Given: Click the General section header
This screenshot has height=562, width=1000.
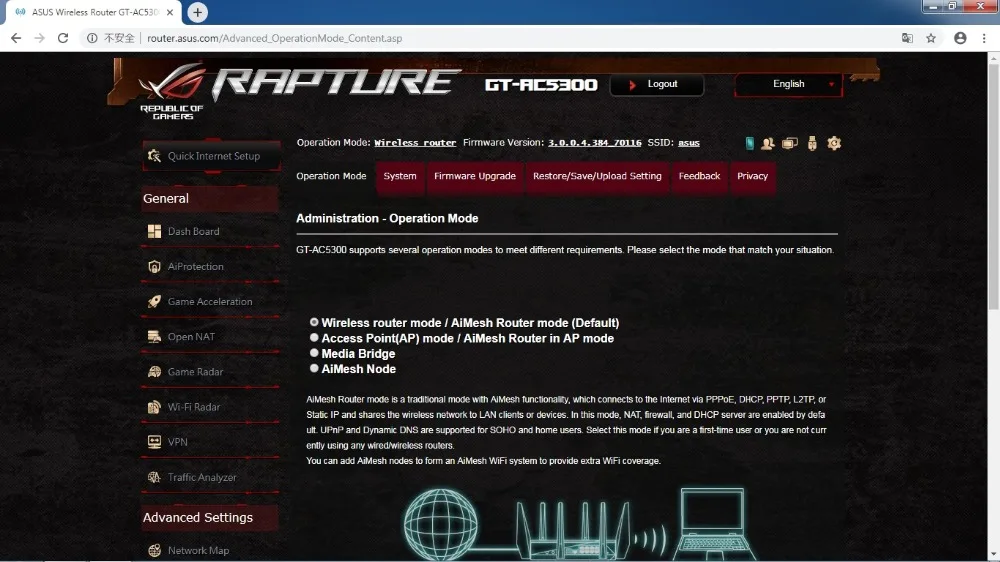Looking at the screenshot, I should (210, 198).
